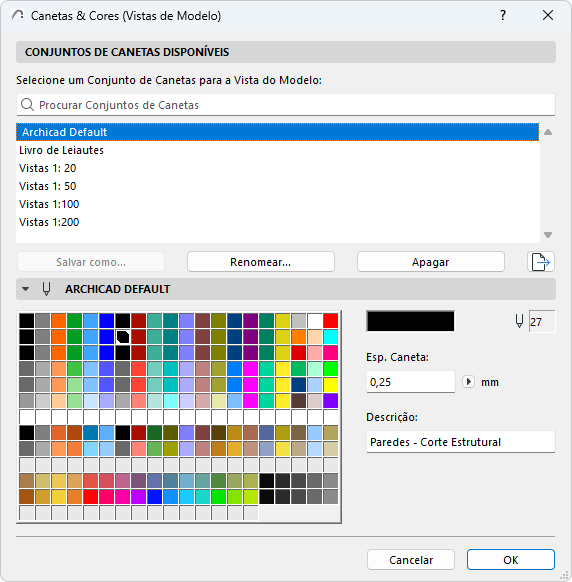Select the red swatch ending the first row

click(331, 321)
